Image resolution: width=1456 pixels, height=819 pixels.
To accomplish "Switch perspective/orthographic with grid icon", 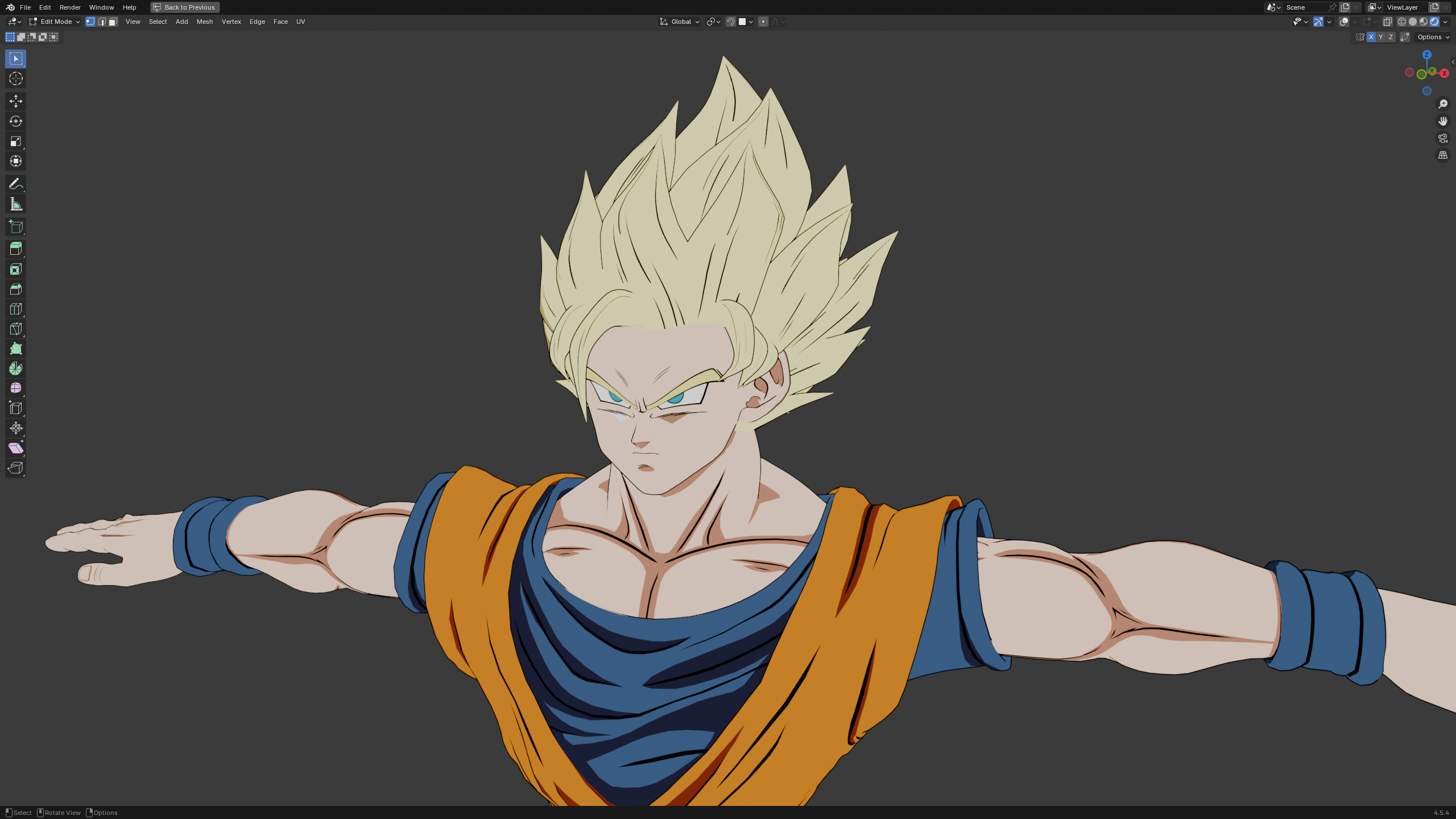I will (x=1443, y=155).
